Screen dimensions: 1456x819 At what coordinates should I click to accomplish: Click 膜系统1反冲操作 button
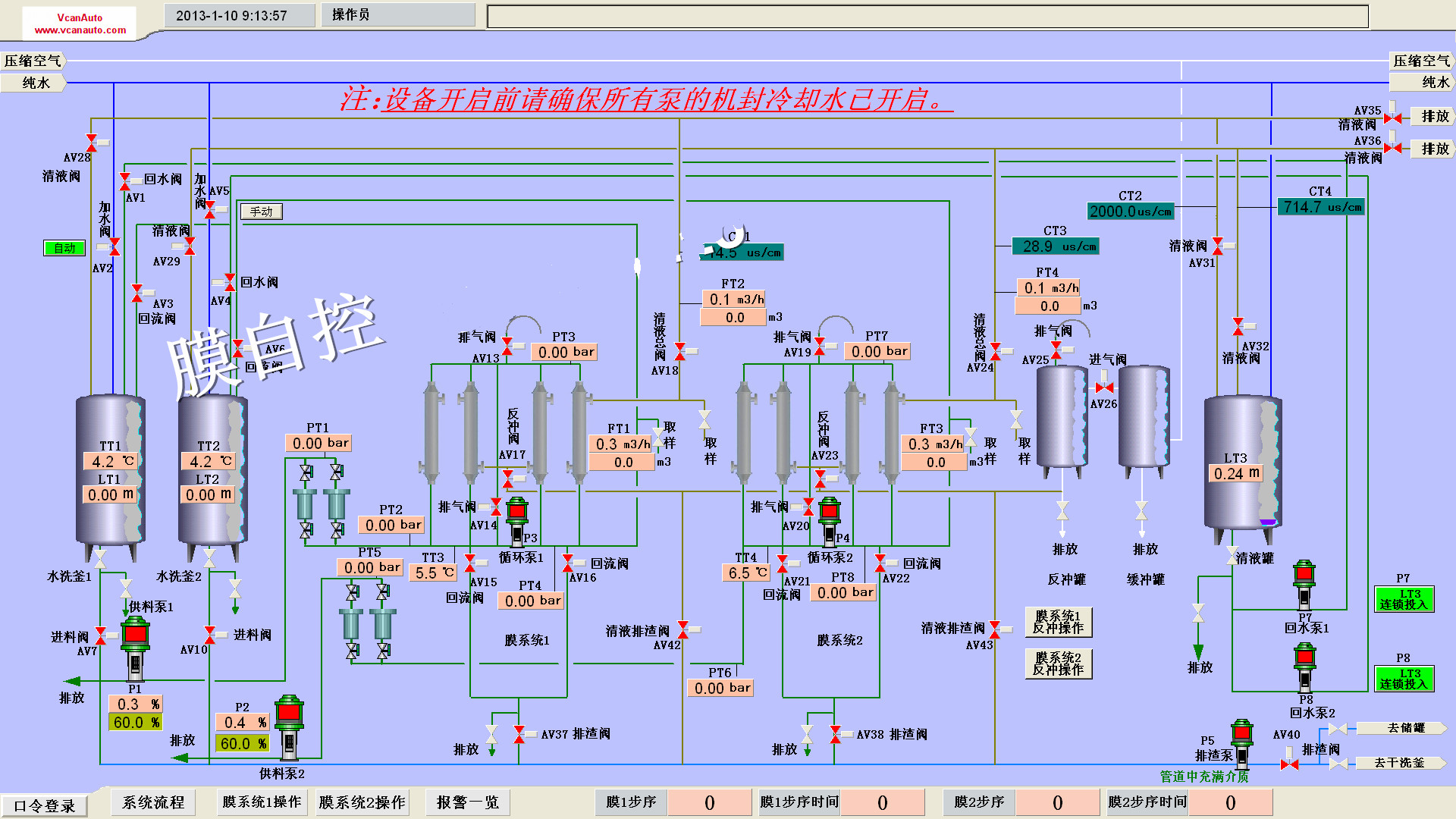[1058, 622]
